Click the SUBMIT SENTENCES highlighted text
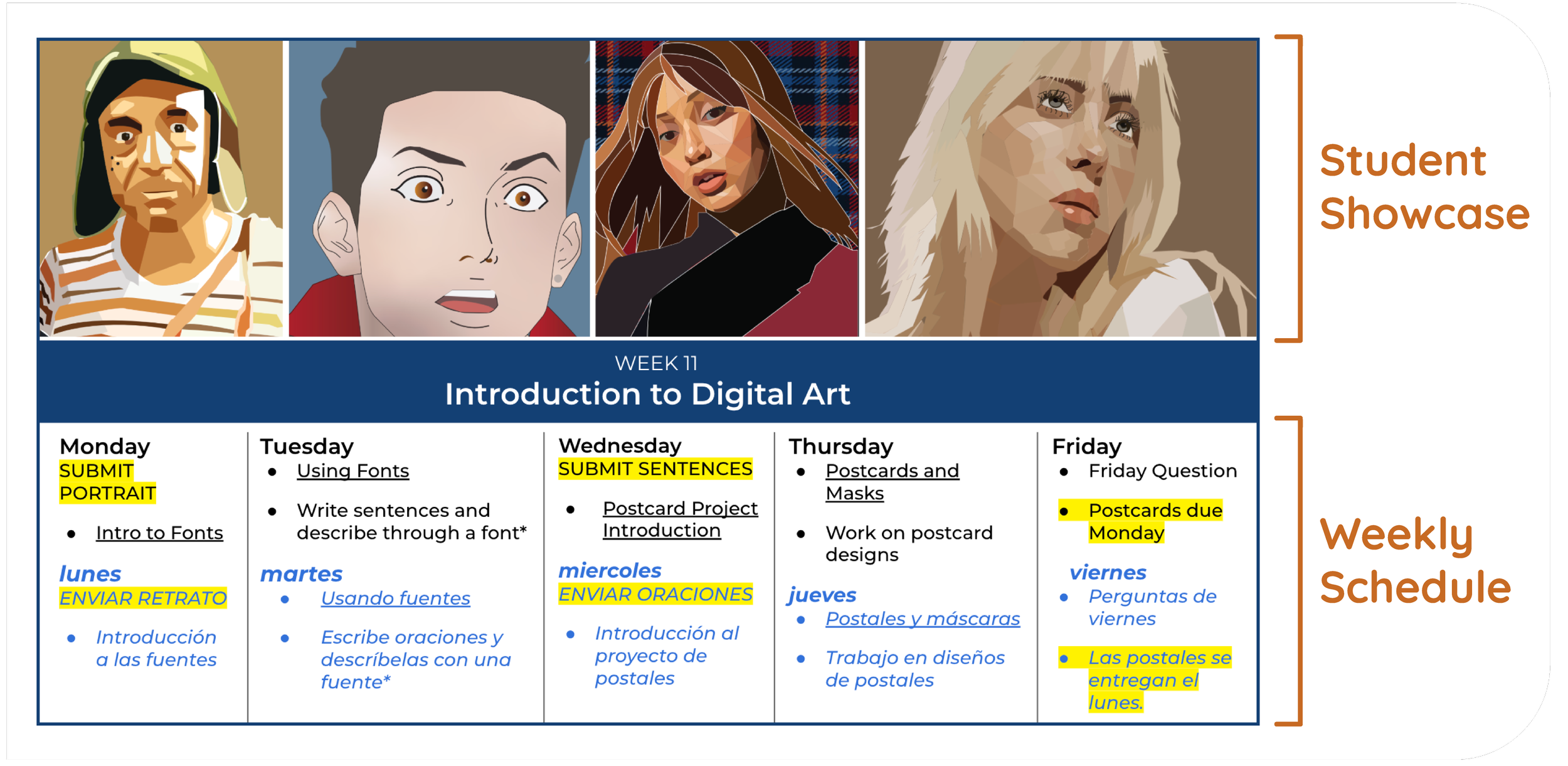Image resolution: width=1568 pixels, height=766 pixels. click(655, 469)
